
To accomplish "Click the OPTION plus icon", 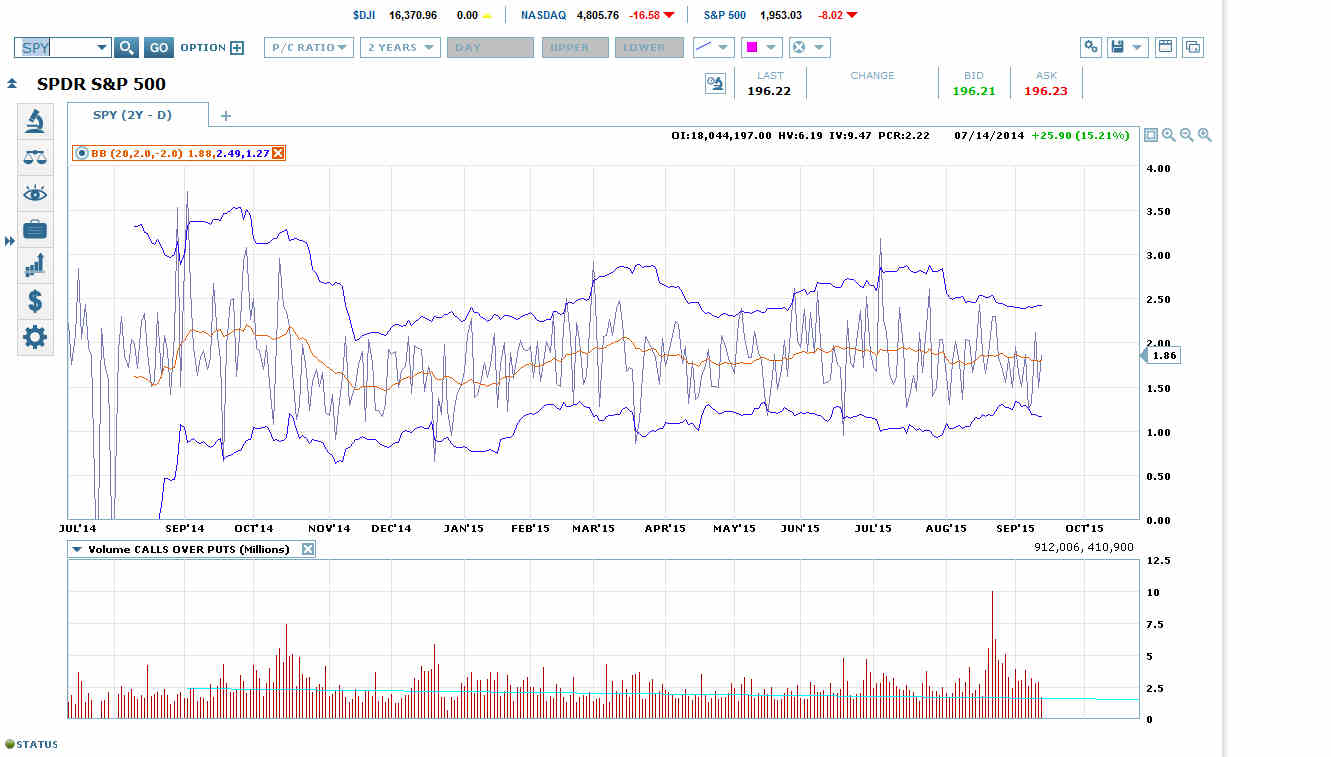I will click(x=237, y=47).
